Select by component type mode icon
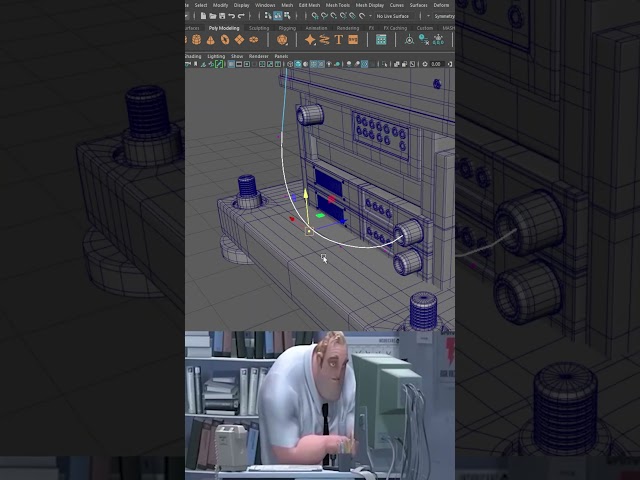Viewport: 640px width, 480px height. tap(287, 16)
